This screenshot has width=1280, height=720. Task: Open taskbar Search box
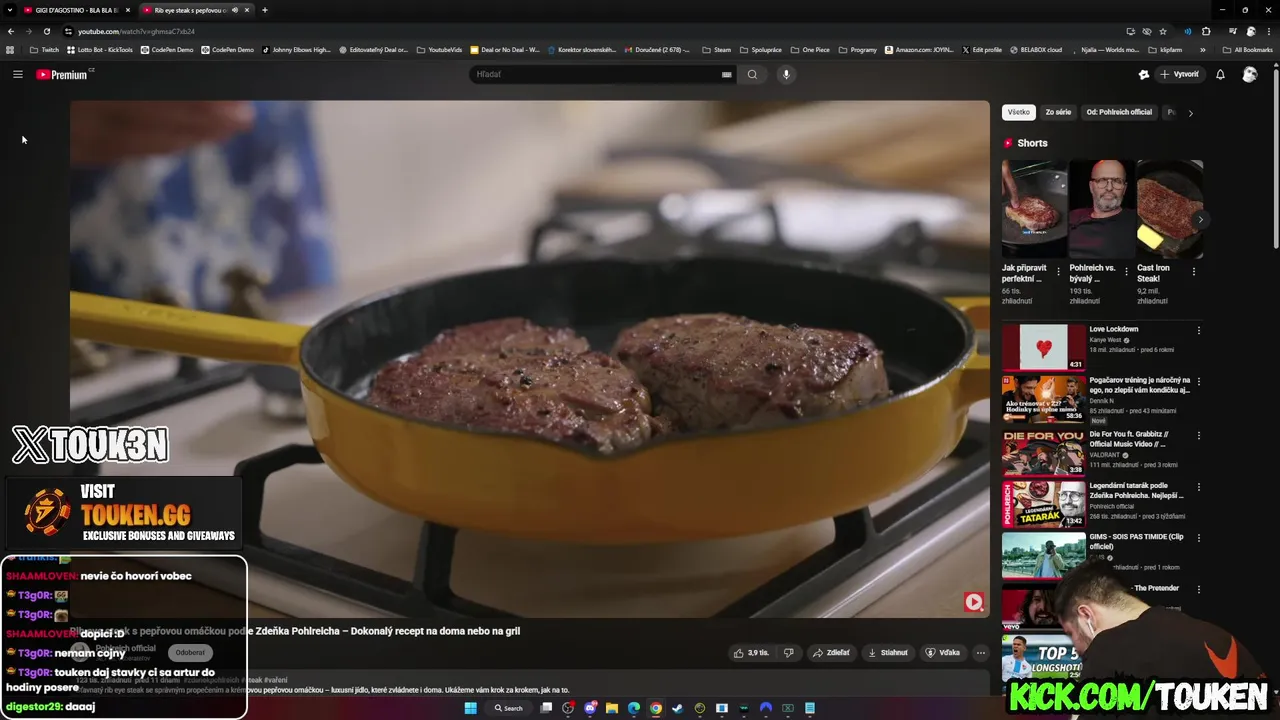point(508,708)
